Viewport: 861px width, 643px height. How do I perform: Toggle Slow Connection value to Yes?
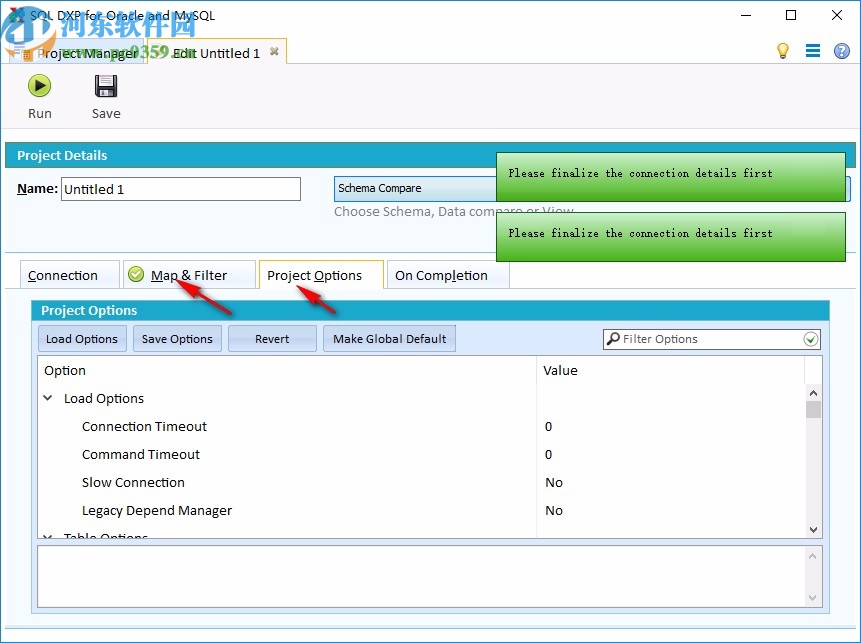553,482
